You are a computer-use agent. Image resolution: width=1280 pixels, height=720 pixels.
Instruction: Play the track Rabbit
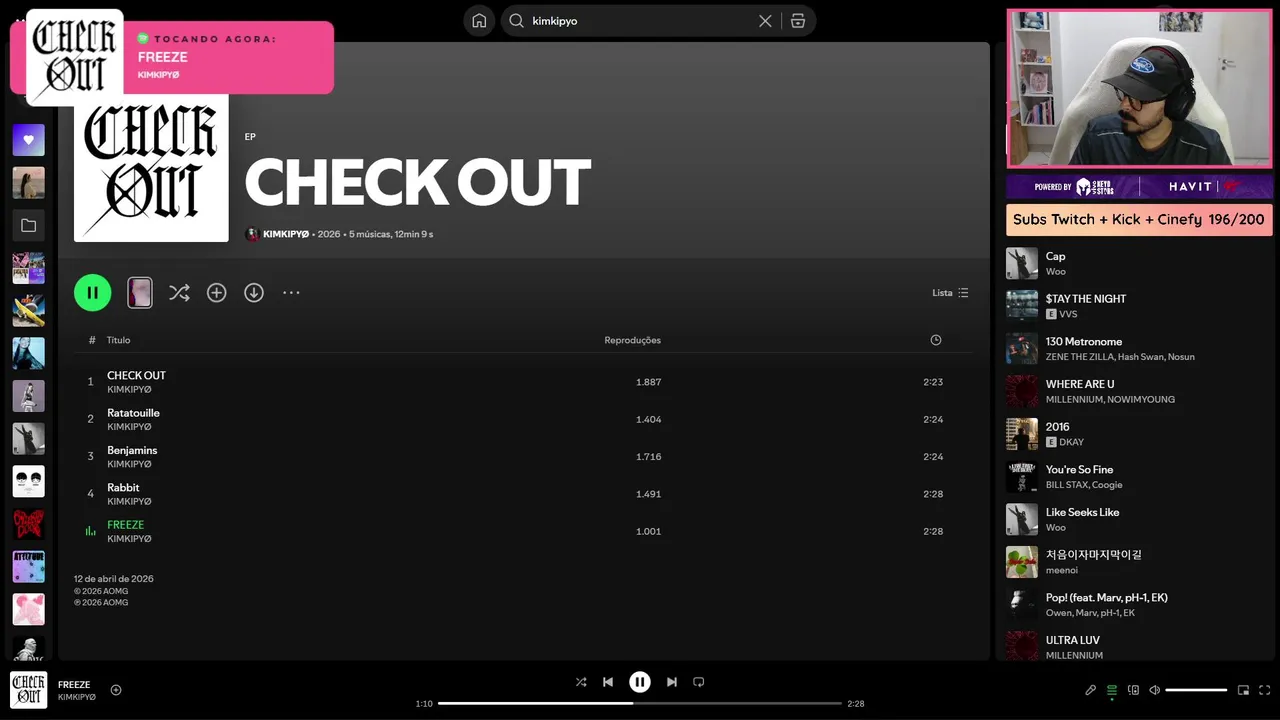[523, 494]
